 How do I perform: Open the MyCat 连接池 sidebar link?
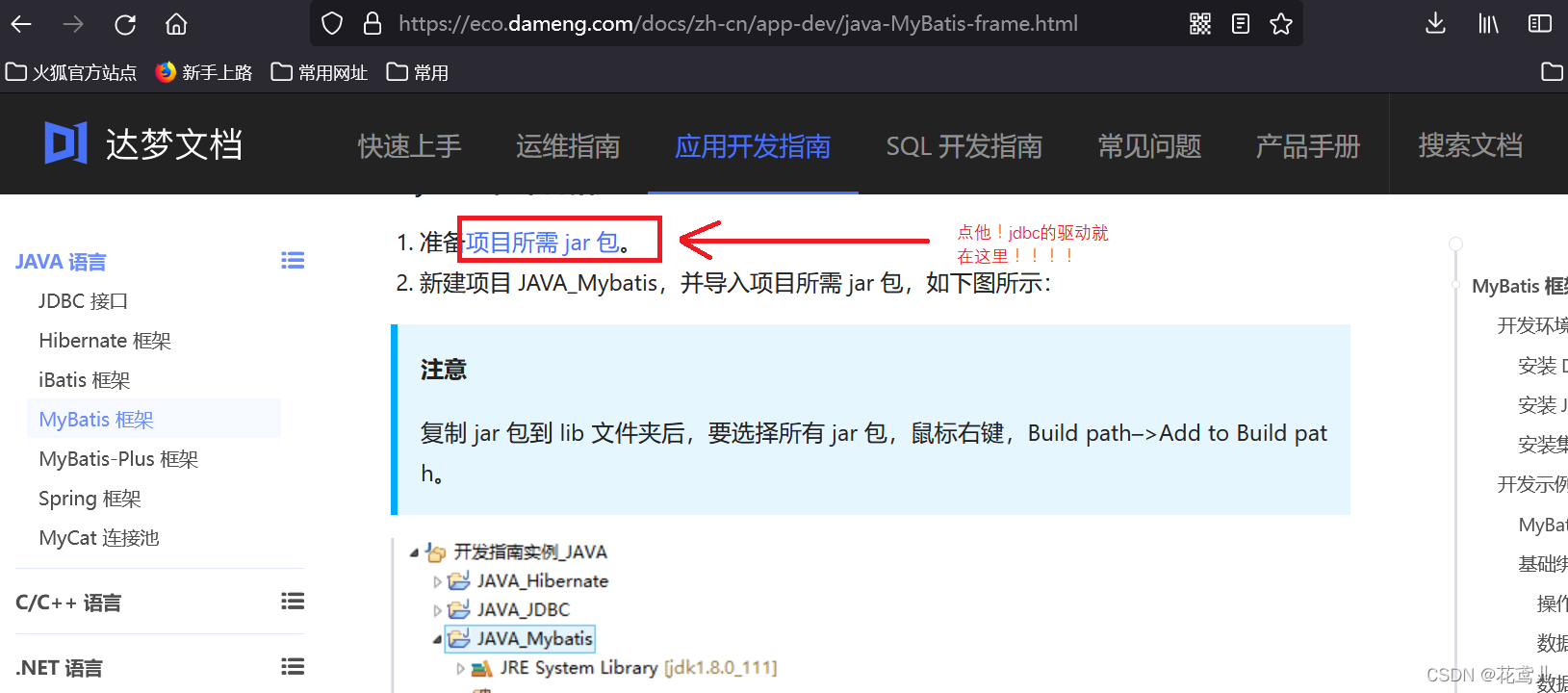click(x=99, y=538)
